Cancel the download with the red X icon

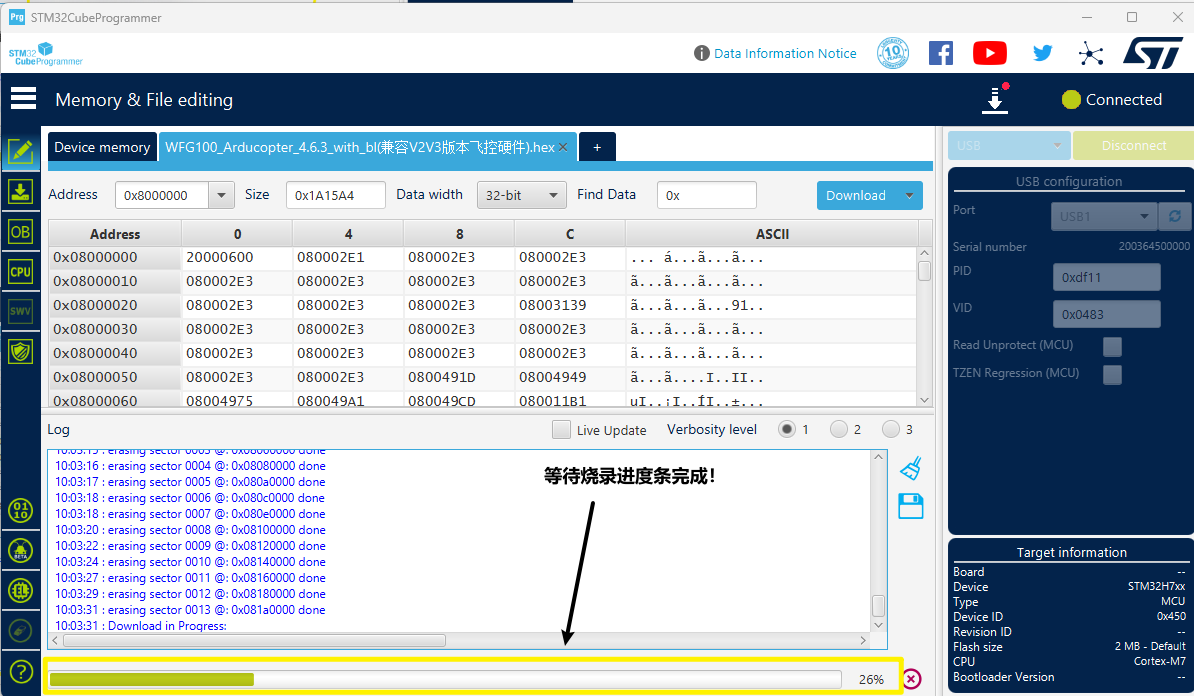coord(911,678)
